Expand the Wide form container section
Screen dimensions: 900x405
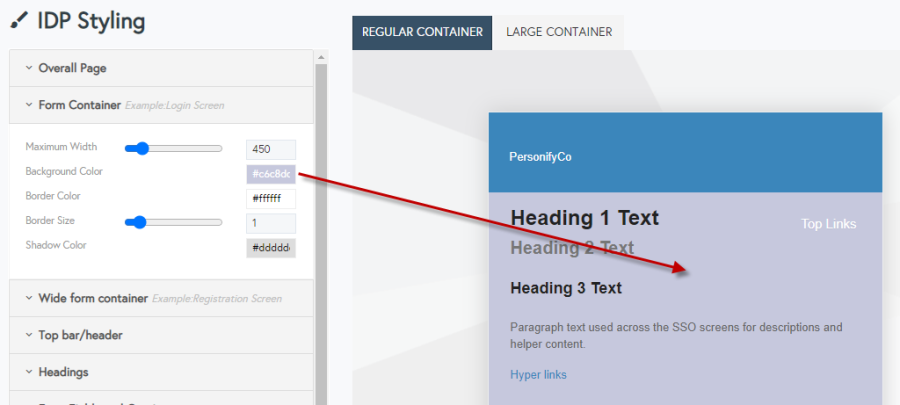coord(161,298)
